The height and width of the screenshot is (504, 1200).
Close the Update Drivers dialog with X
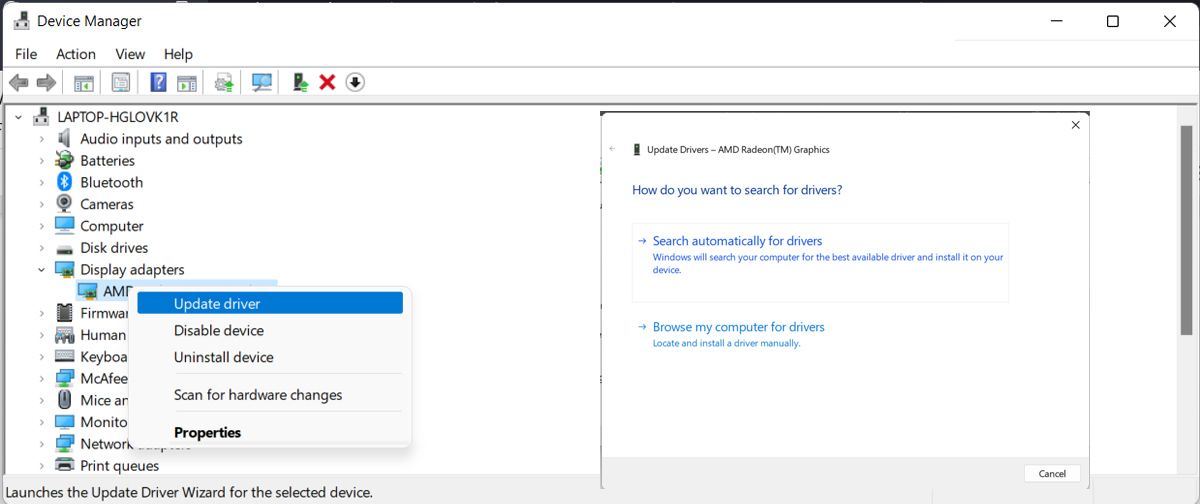click(x=1075, y=125)
